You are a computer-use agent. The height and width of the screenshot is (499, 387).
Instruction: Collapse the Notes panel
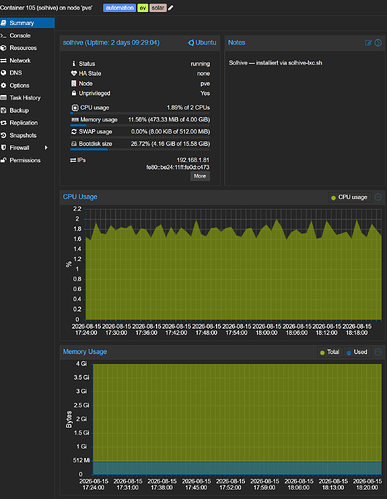pyautogui.click(x=378, y=43)
